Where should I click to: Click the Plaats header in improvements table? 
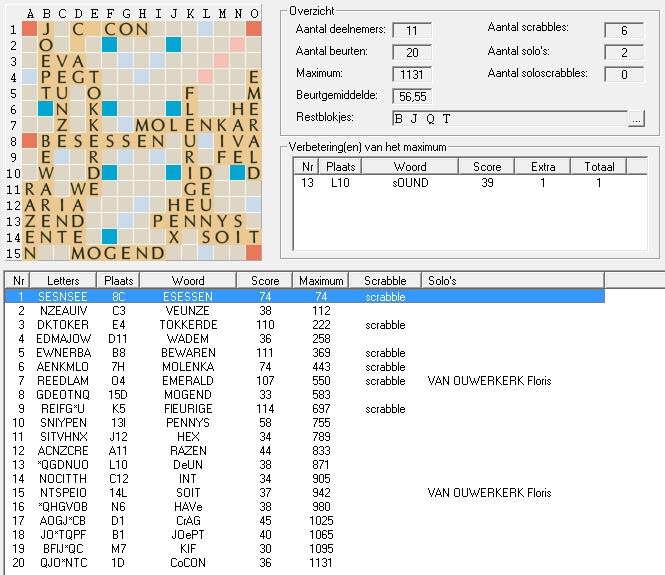point(341,167)
